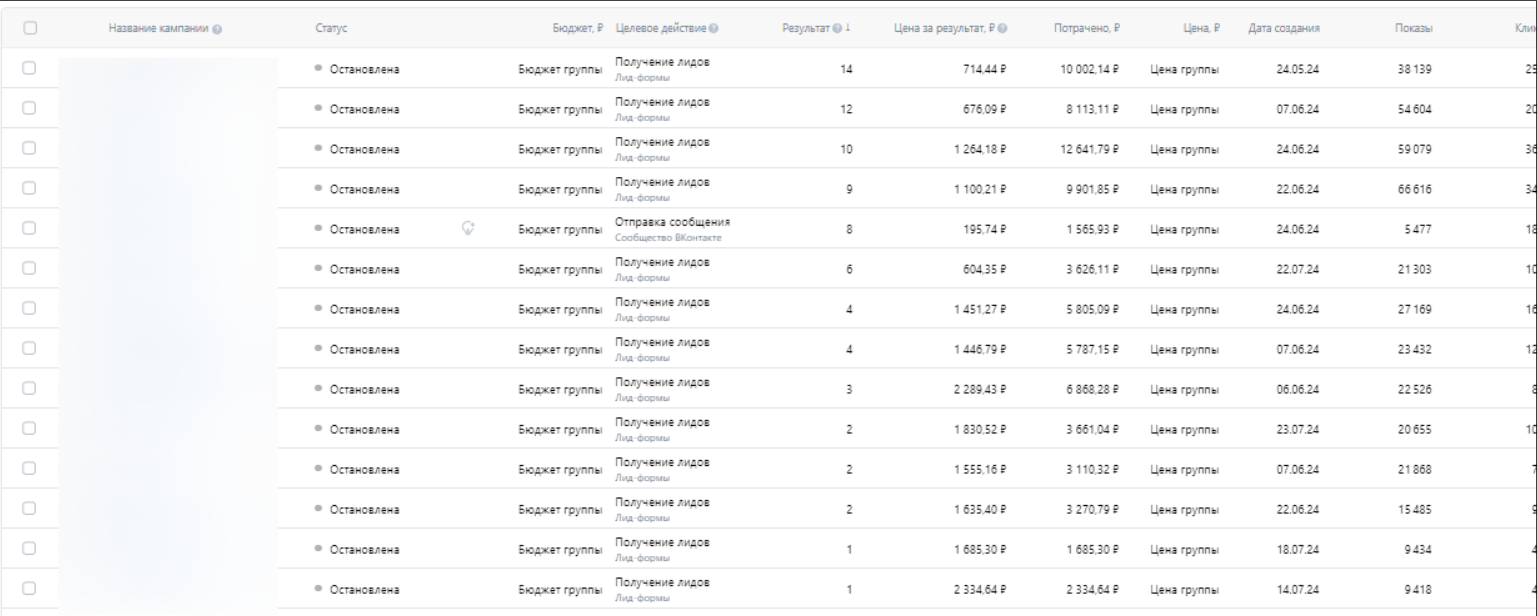Select checkbox for campaign created 22.07.24
1537x616 pixels.
(x=29, y=268)
